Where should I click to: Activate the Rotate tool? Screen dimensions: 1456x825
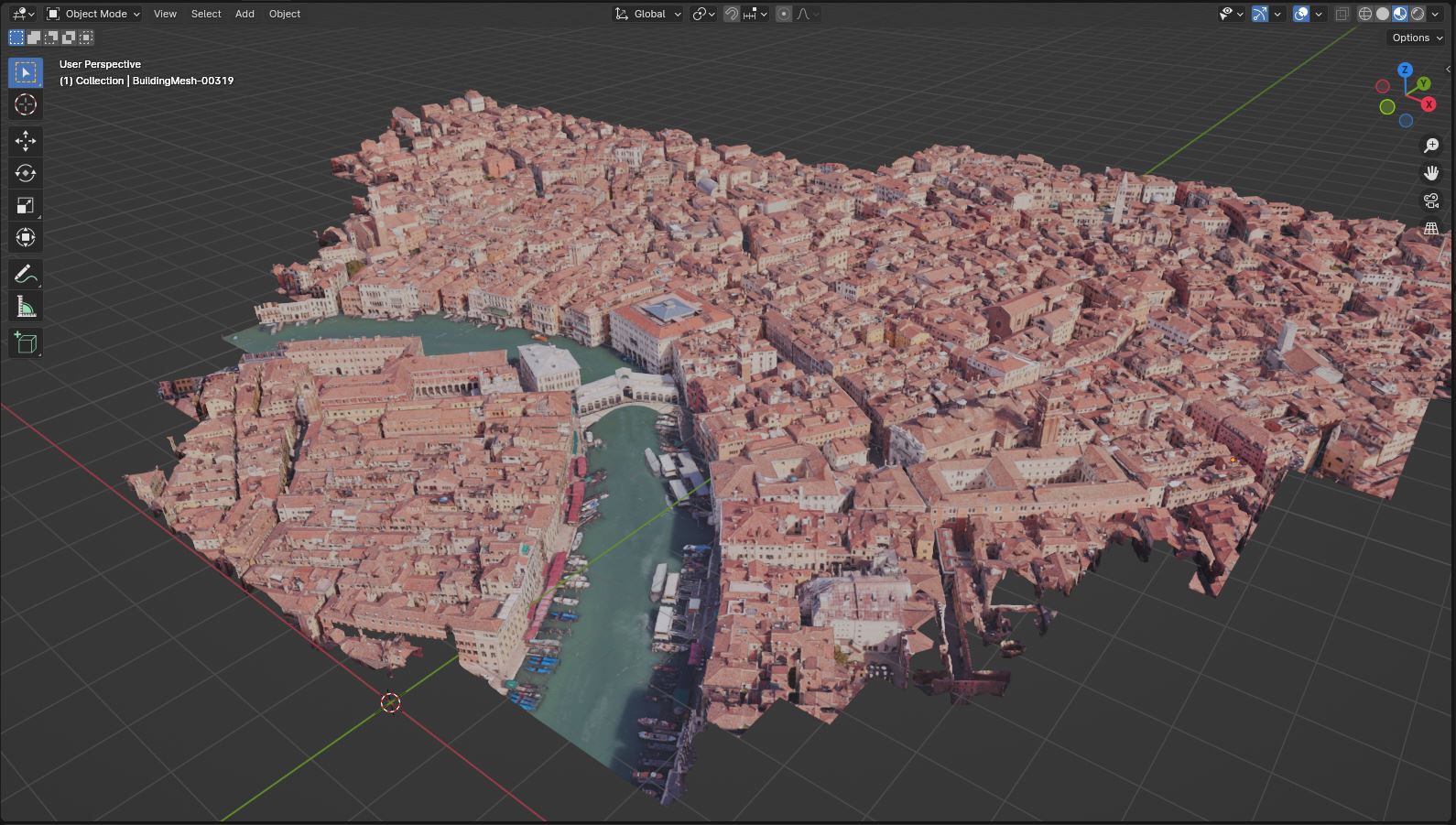pyautogui.click(x=26, y=173)
